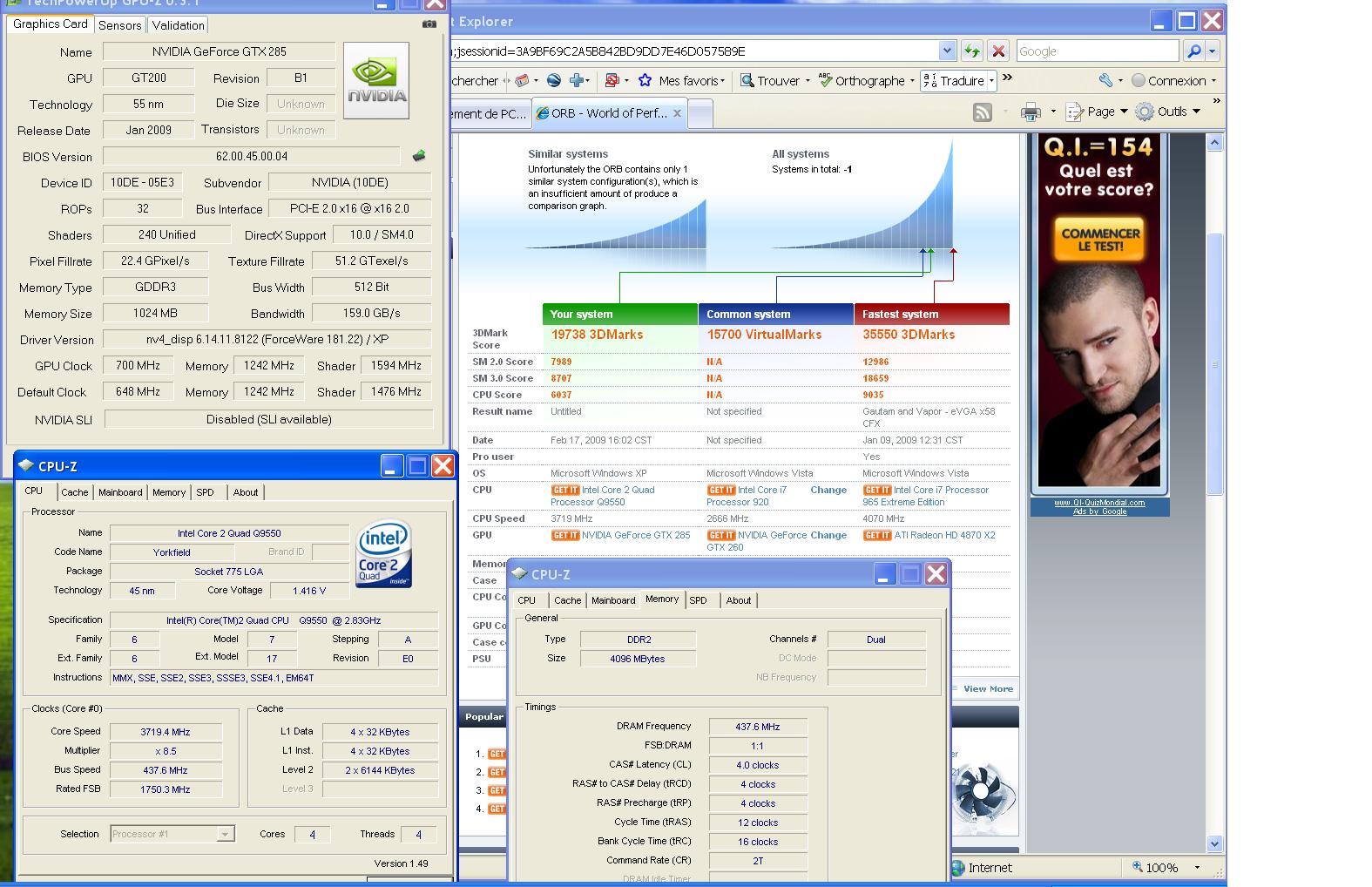The width and height of the screenshot is (1372, 887).
Task: Click the magnifier search button beside Google box
Action: pyautogui.click(x=1193, y=51)
